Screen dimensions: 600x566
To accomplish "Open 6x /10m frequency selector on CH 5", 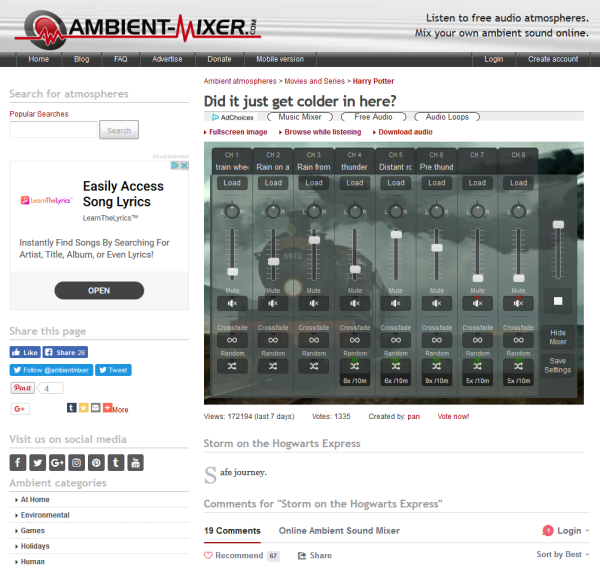I will tap(396, 381).
